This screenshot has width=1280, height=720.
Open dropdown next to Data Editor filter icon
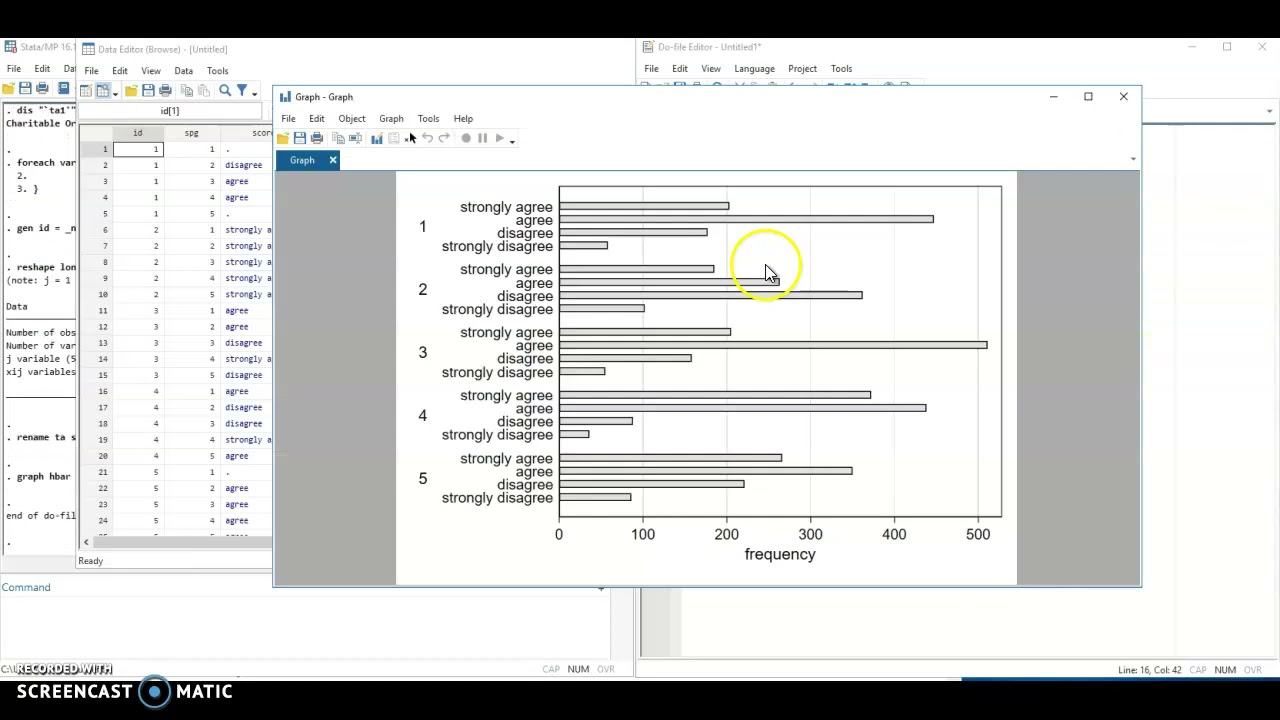(254, 94)
